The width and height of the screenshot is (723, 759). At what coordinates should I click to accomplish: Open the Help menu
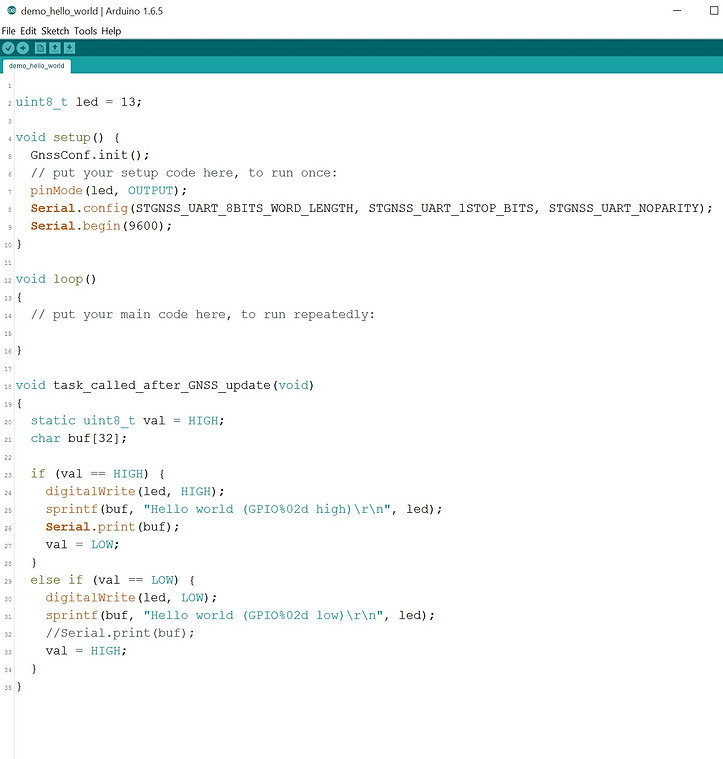coord(111,31)
